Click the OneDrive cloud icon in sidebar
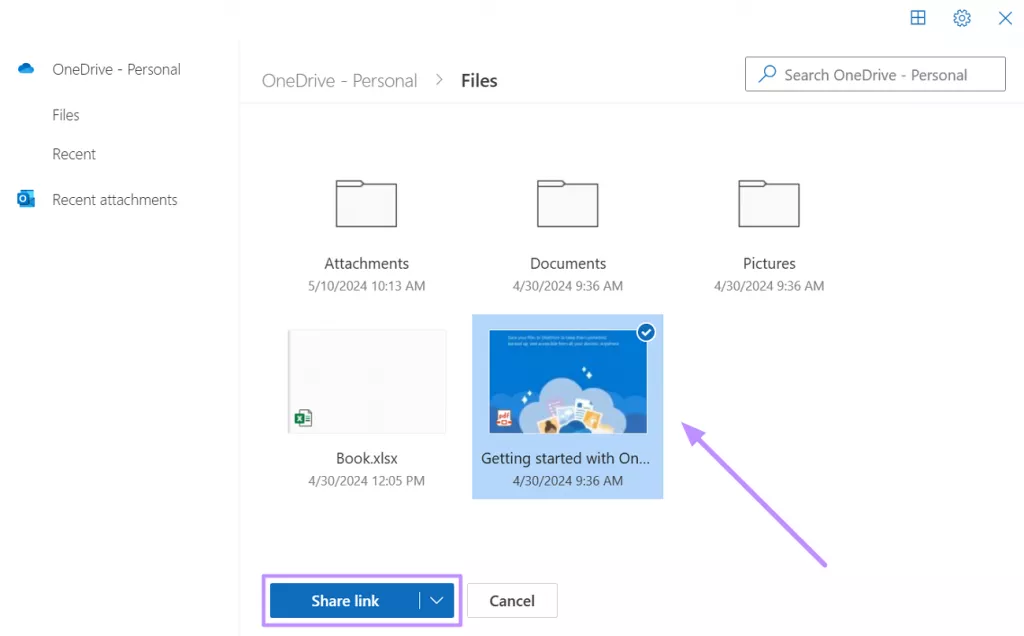 (25, 68)
